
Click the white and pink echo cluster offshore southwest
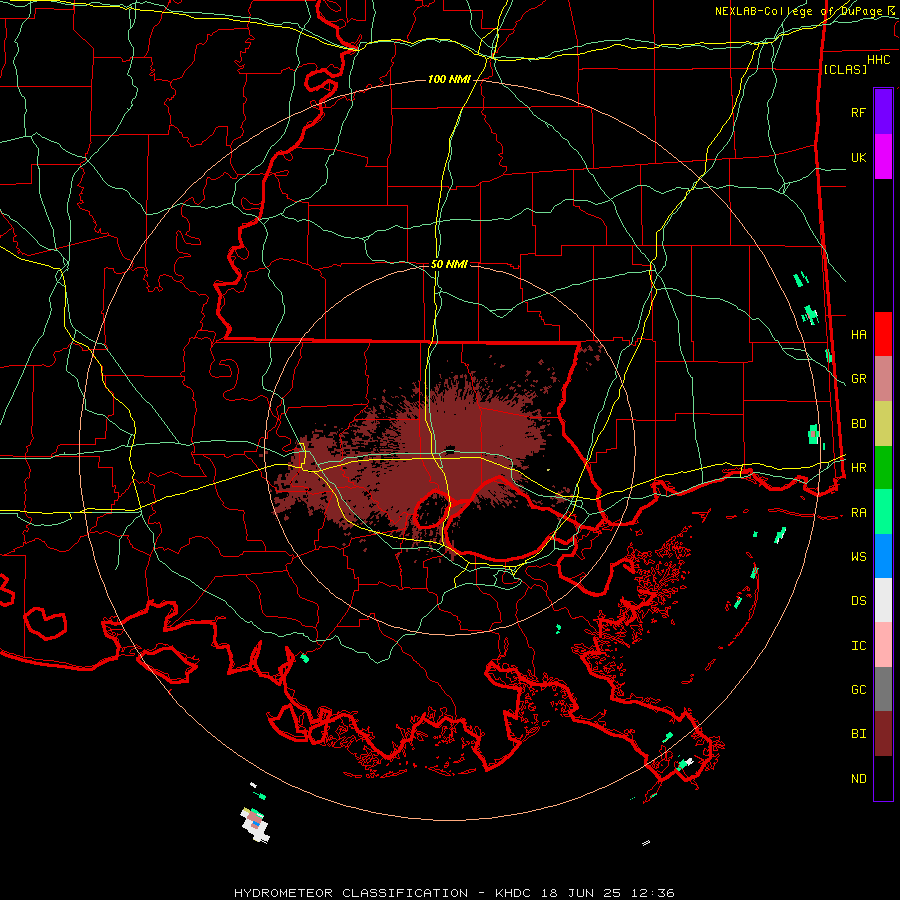coord(255,824)
